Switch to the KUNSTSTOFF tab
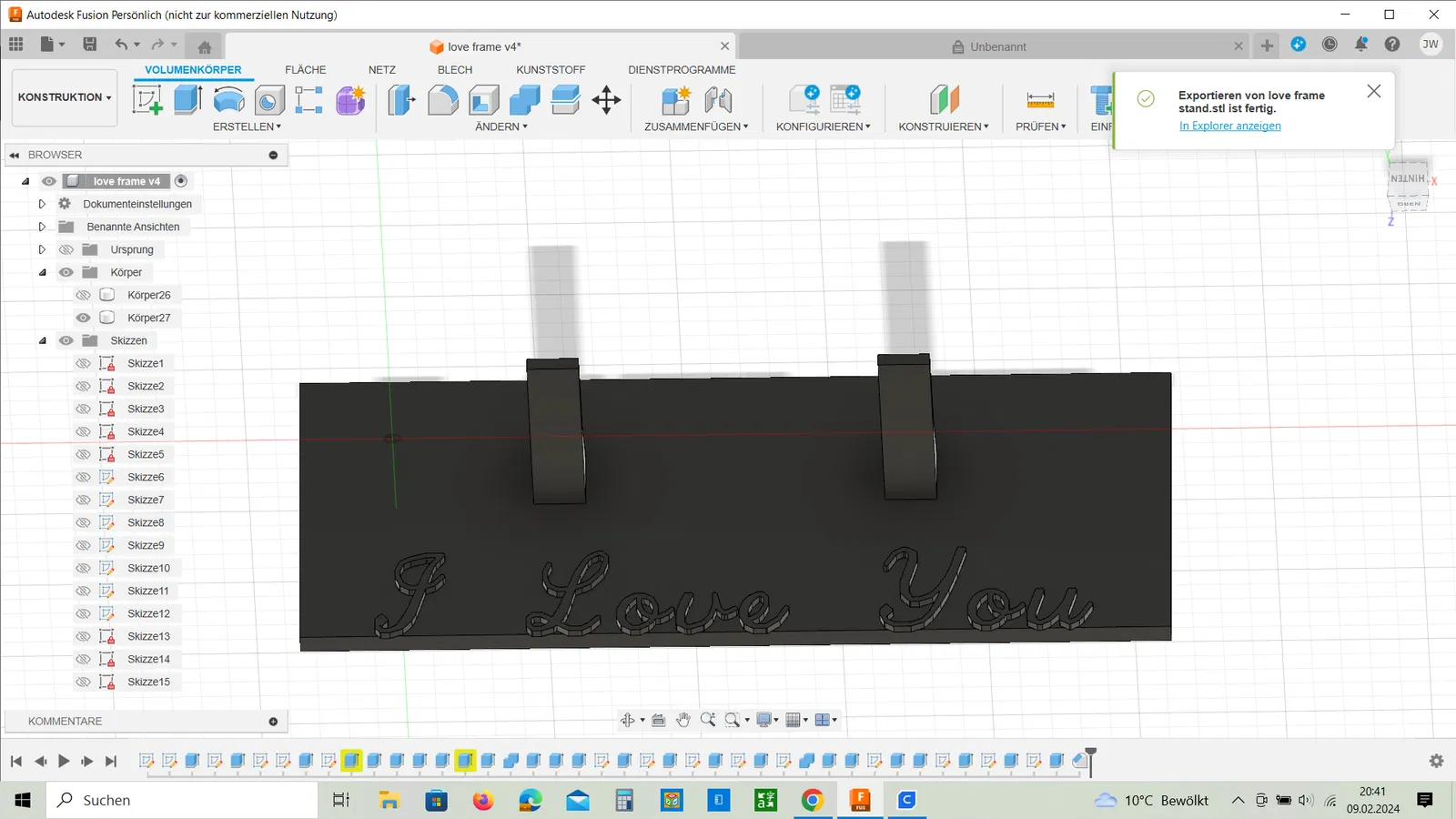 click(551, 70)
